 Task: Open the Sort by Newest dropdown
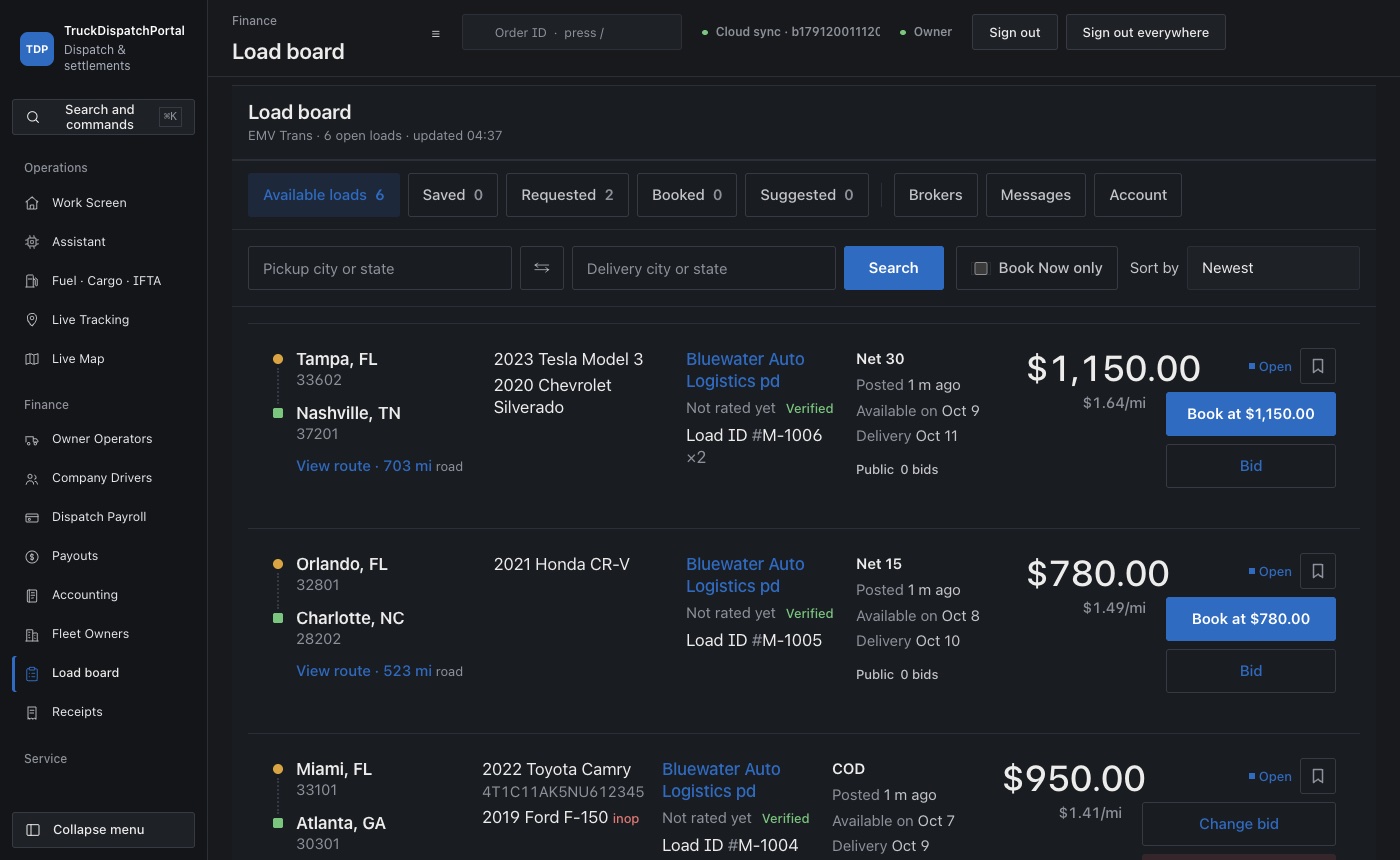[1273, 268]
